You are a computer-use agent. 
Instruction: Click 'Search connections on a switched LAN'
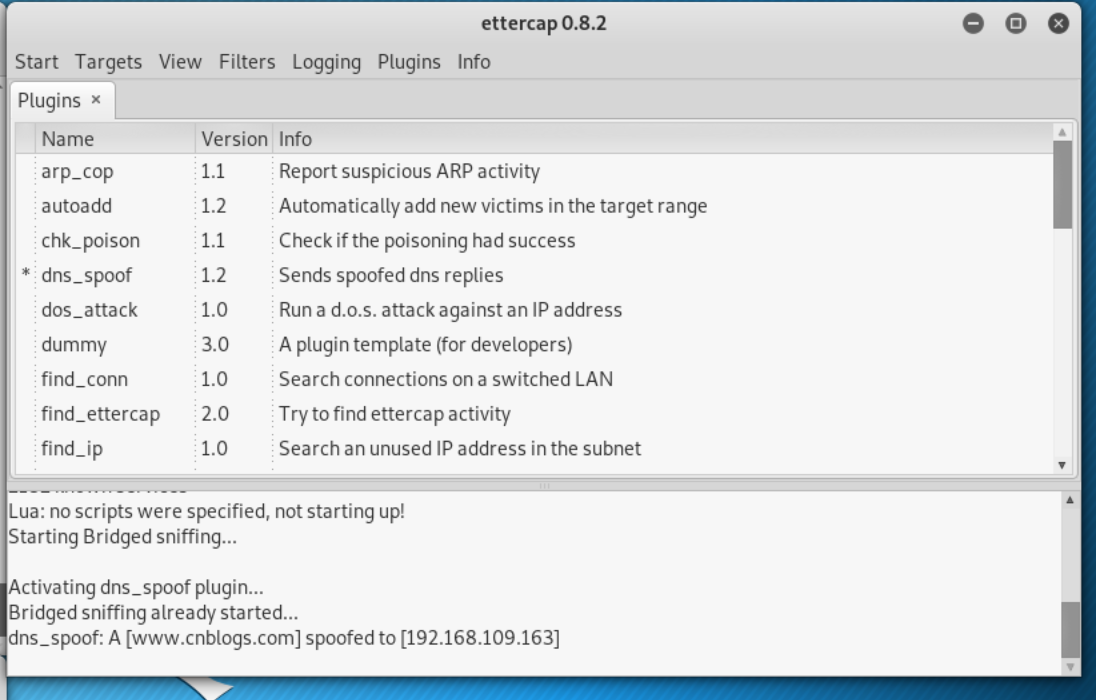(445, 379)
